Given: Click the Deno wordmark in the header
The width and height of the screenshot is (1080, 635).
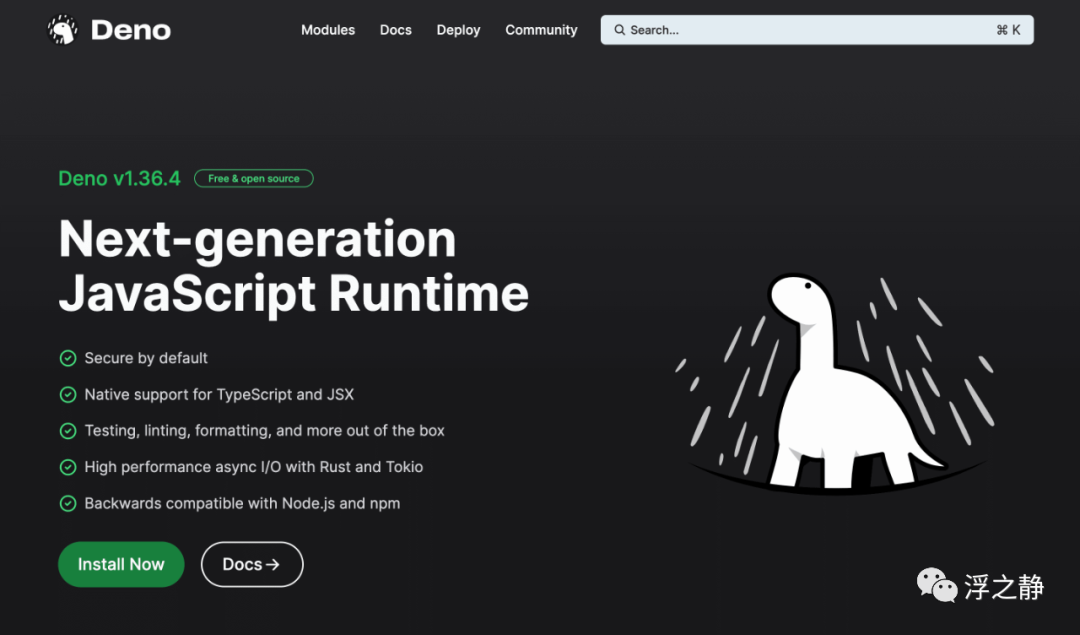Looking at the screenshot, I should point(131,30).
